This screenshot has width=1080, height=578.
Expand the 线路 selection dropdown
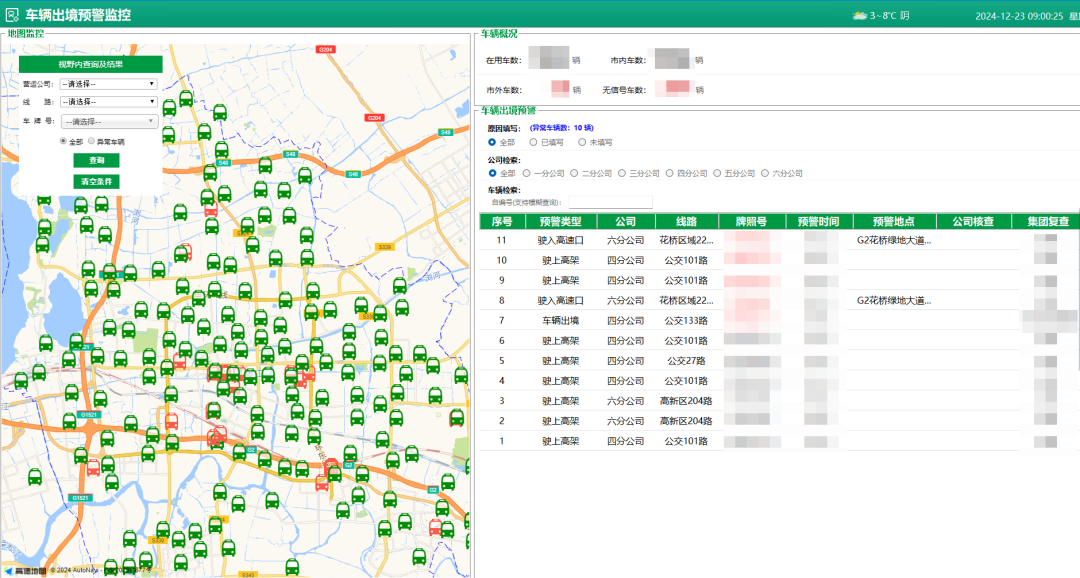[108, 102]
